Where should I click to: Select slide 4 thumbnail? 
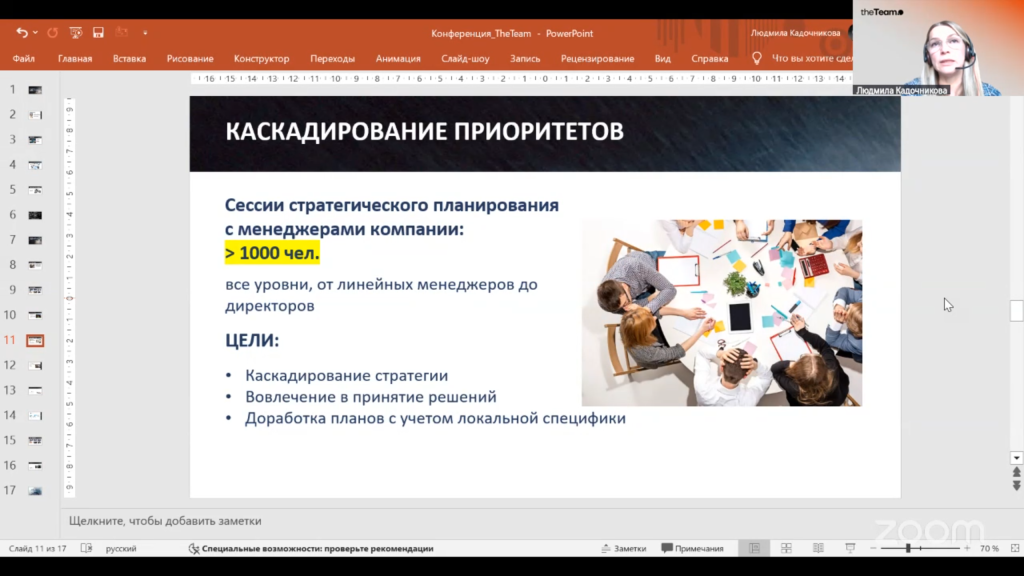35,165
